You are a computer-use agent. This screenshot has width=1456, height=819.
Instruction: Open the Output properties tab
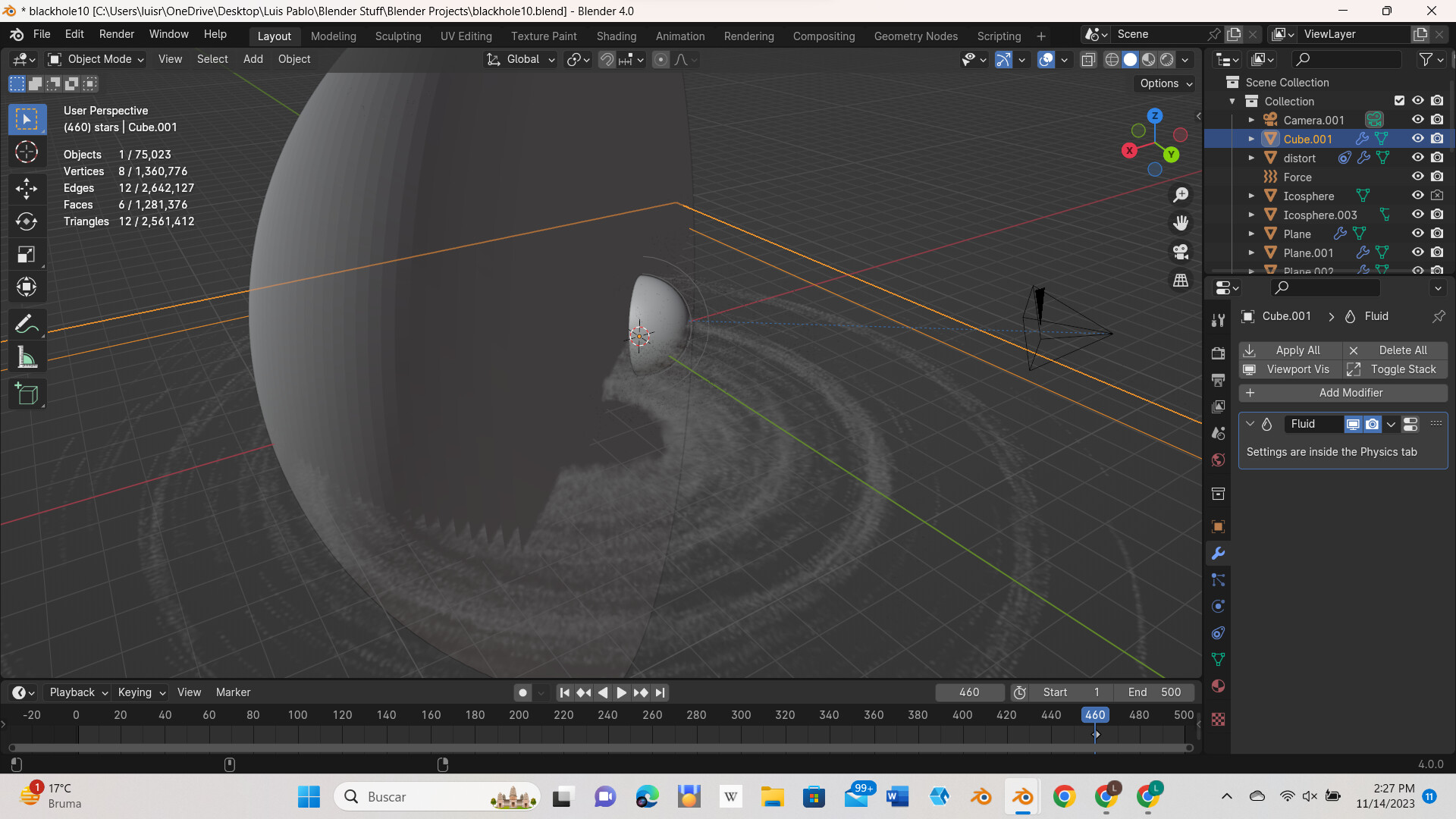[1218, 380]
